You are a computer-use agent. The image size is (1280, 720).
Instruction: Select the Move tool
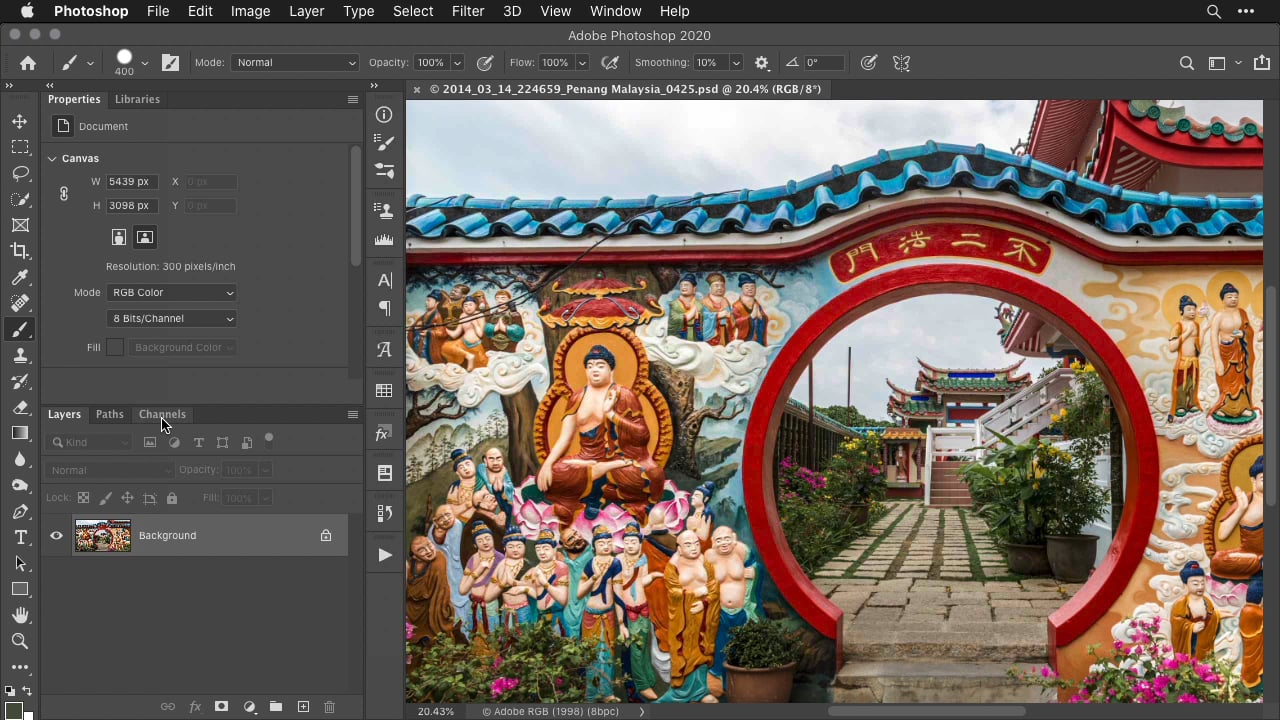coord(20,121)
